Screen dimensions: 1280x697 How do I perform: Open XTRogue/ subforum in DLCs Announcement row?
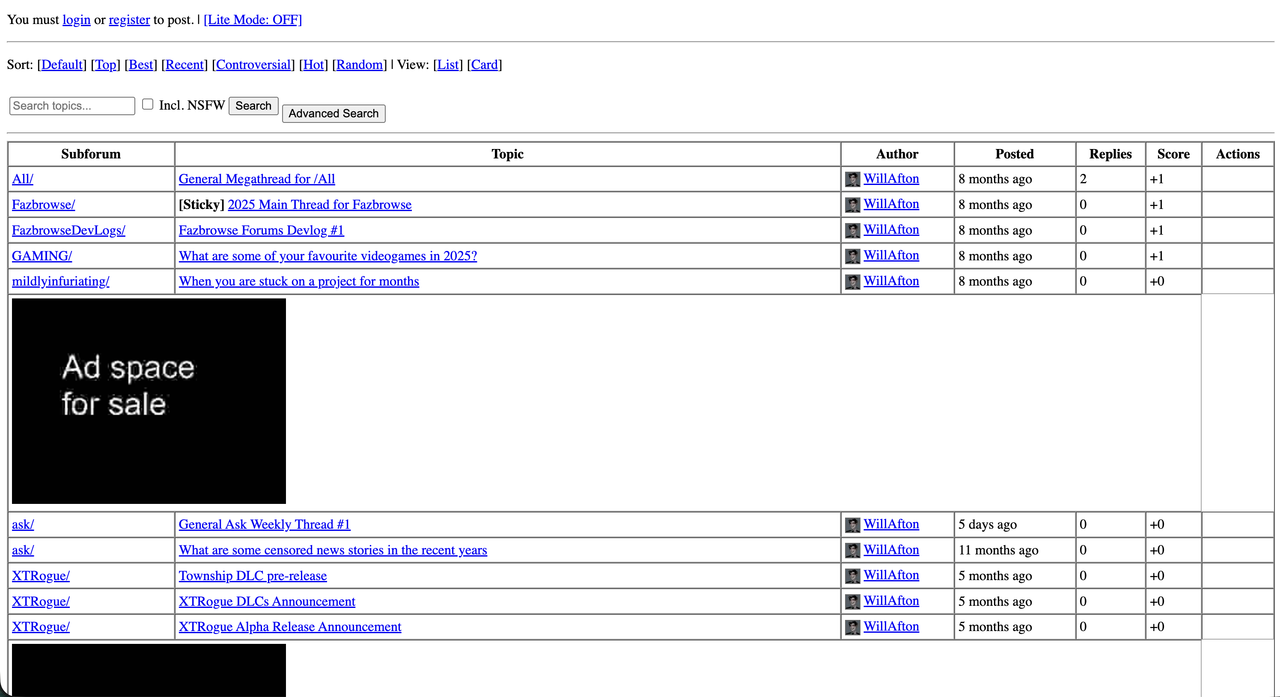[x=41, y=601]
